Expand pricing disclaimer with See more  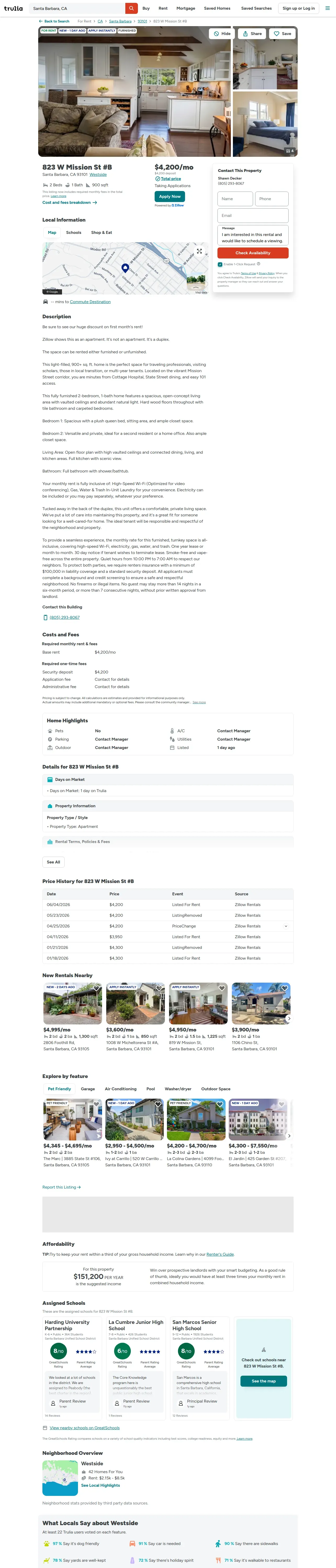coord(199,702)
